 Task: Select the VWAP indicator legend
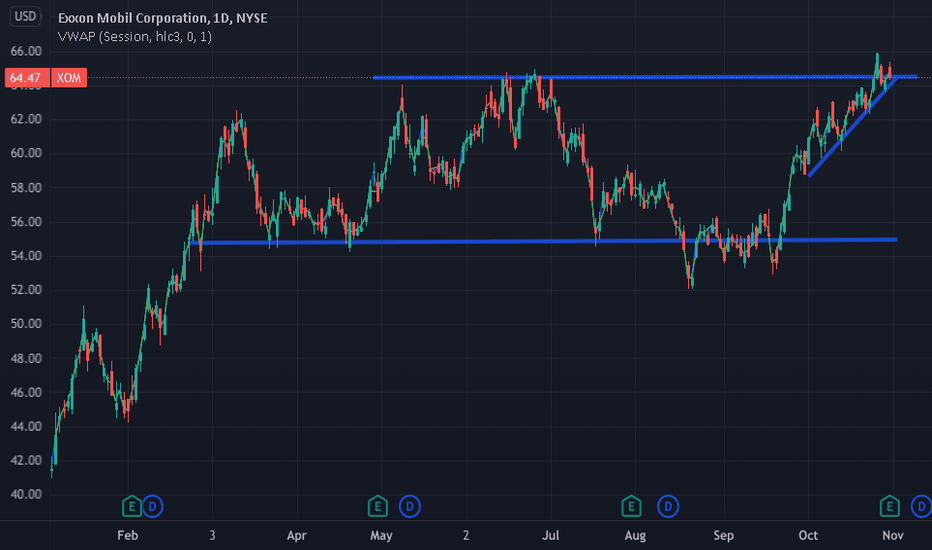(135, 36)
